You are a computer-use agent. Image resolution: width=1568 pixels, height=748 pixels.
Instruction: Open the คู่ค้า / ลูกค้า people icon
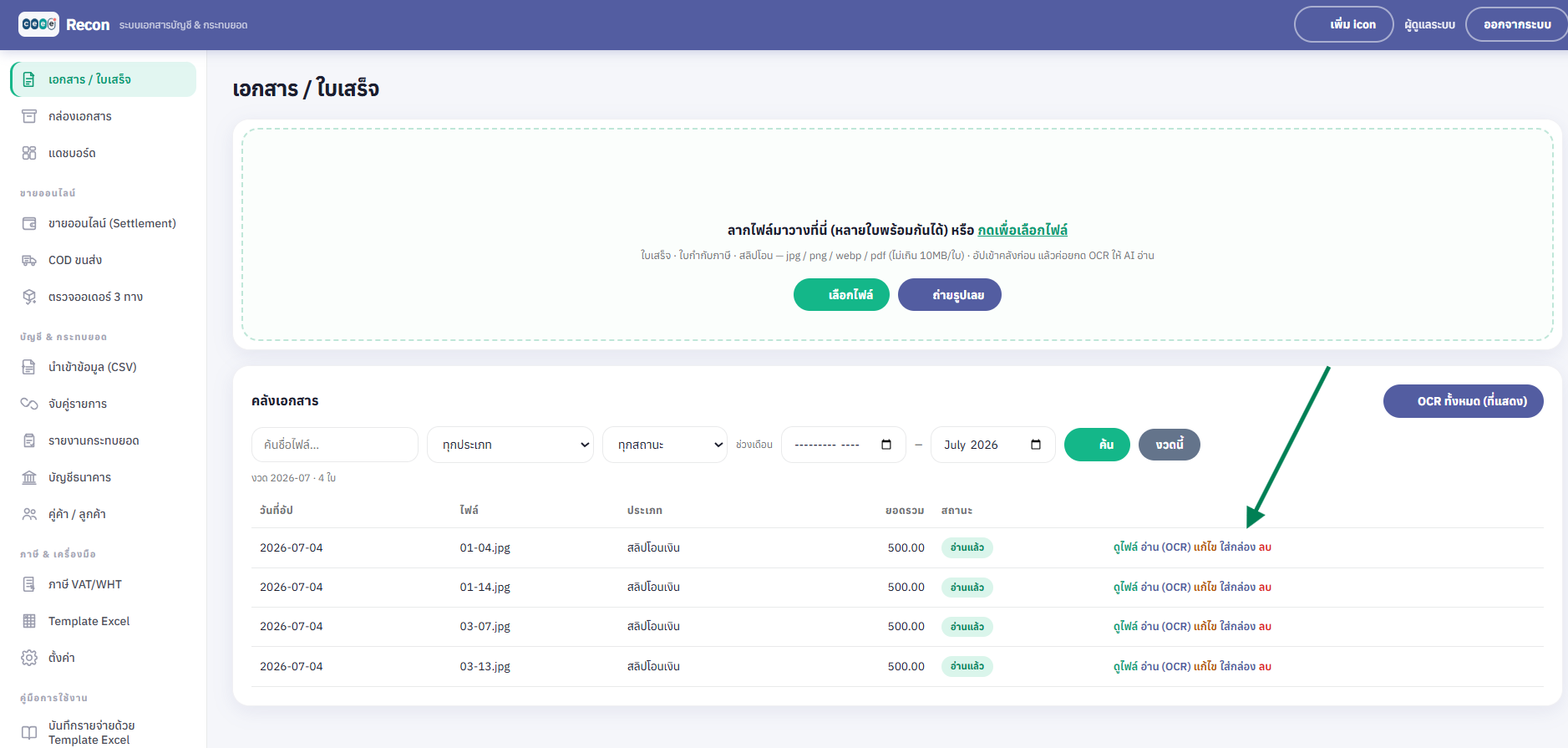click(29, 514)
